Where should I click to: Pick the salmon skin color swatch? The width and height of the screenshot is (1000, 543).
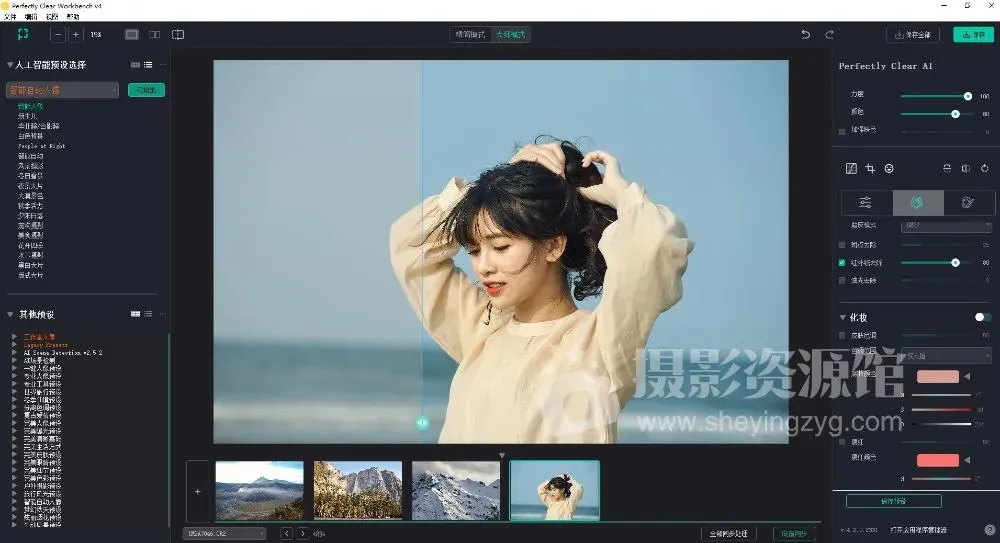coord(938,376)
